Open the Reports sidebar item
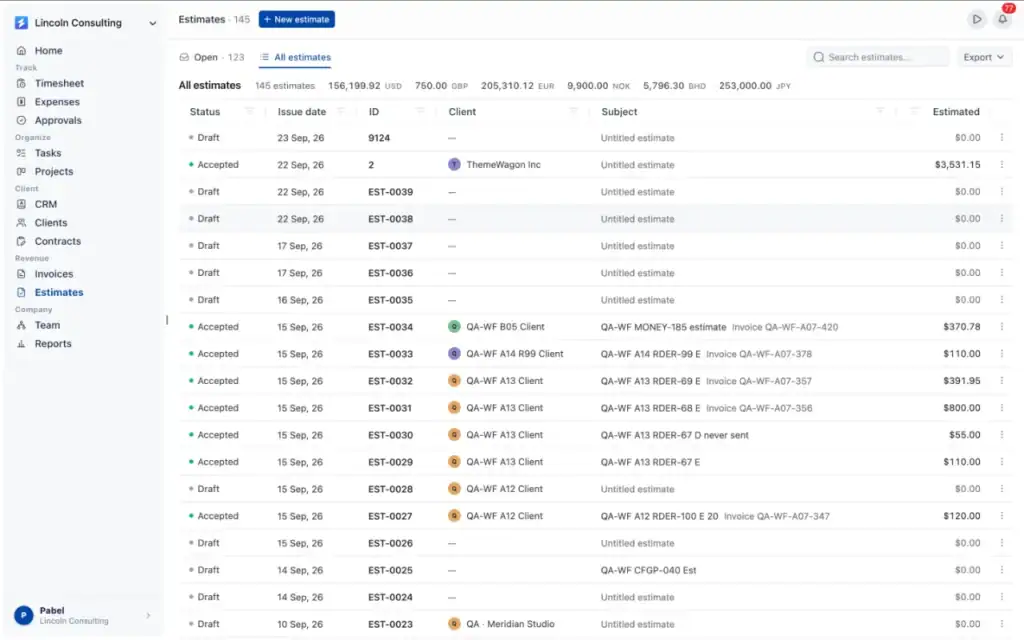This screenshot has height=640, width=1024. [x=53, y=344]
